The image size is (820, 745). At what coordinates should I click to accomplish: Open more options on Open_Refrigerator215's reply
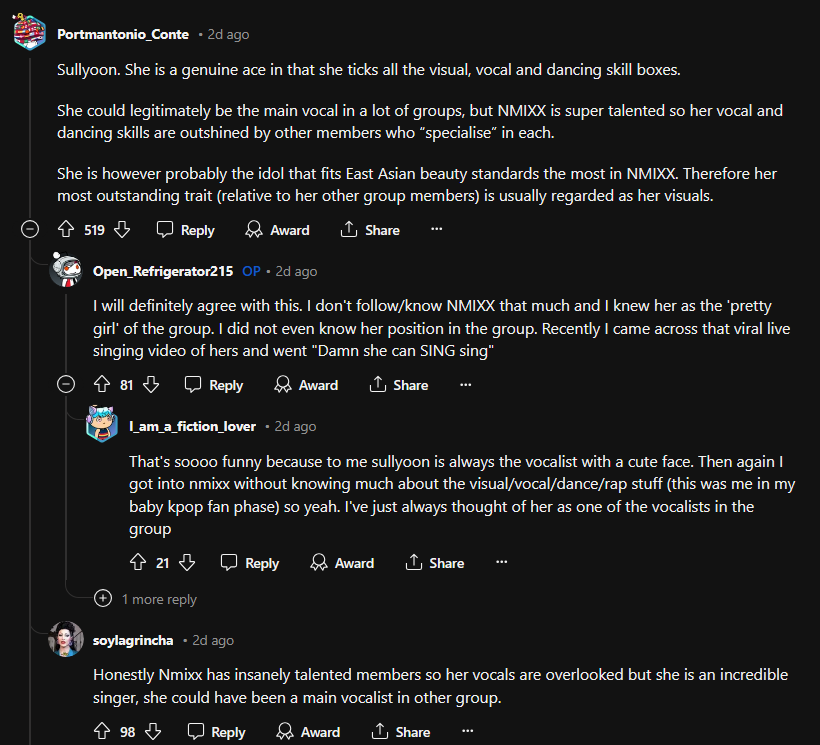(465, 385)
